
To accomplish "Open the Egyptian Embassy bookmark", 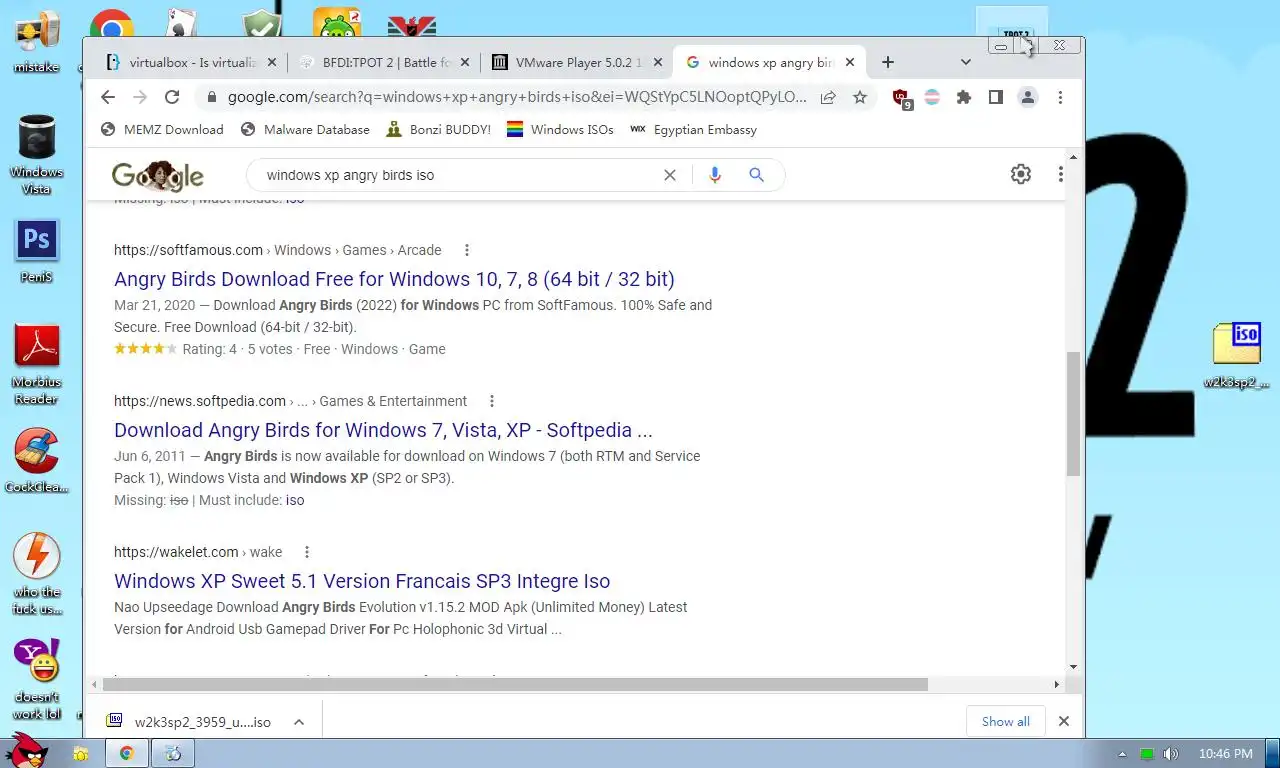I will click(693, 129).
